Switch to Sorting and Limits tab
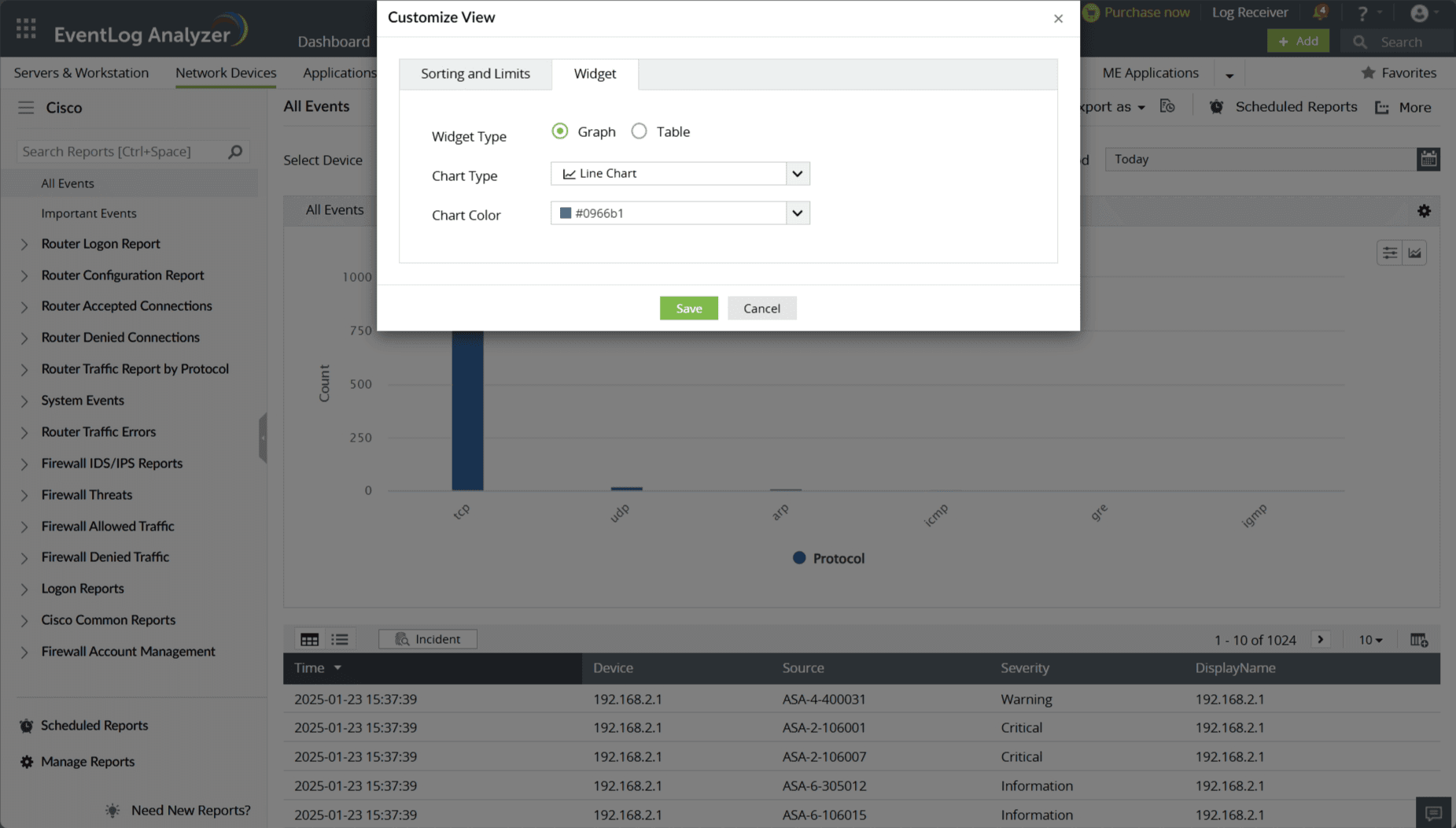The image size is (1456, 828). 475,74
